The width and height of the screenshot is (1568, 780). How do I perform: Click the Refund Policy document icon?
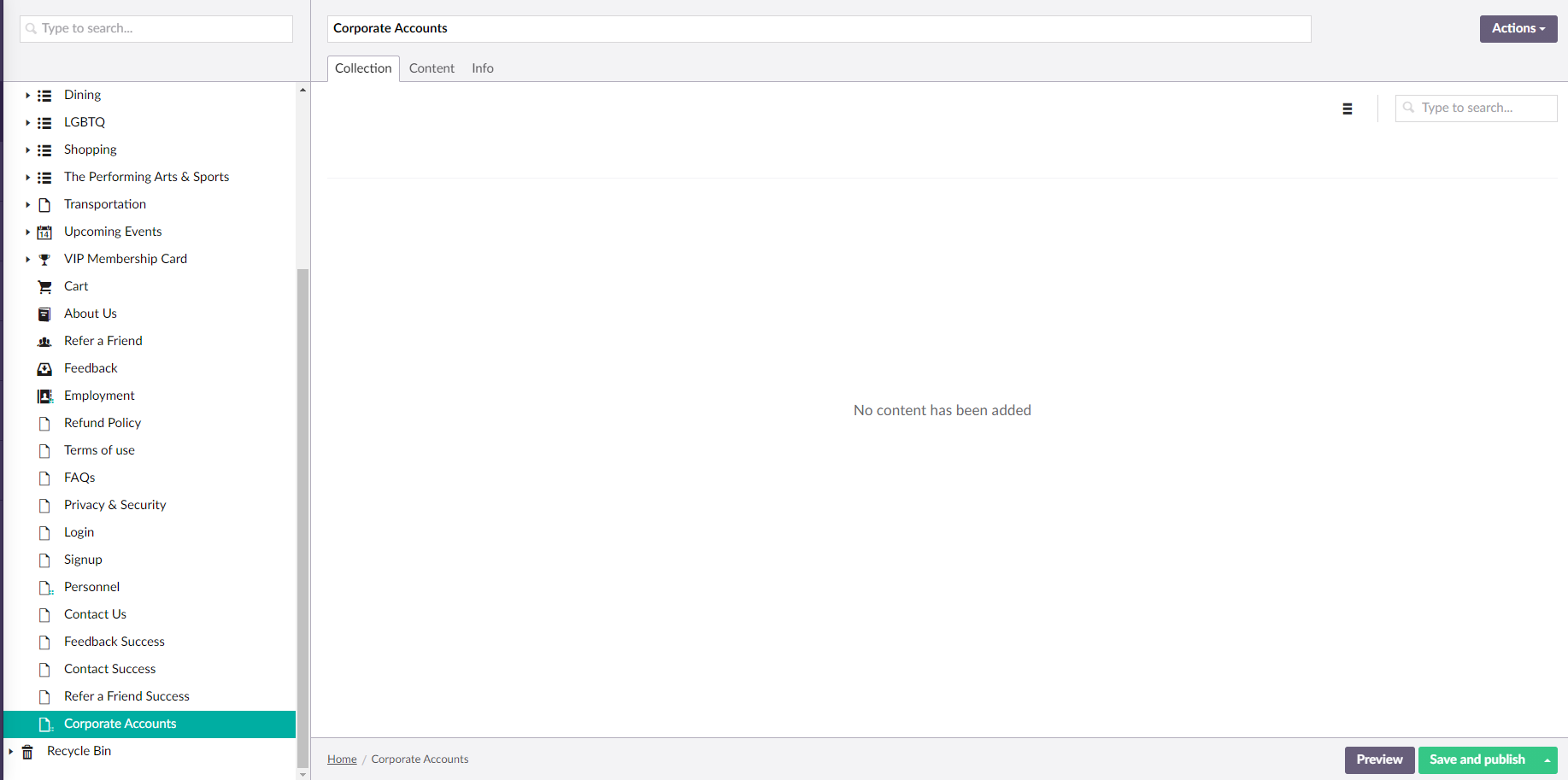point(44,424)
